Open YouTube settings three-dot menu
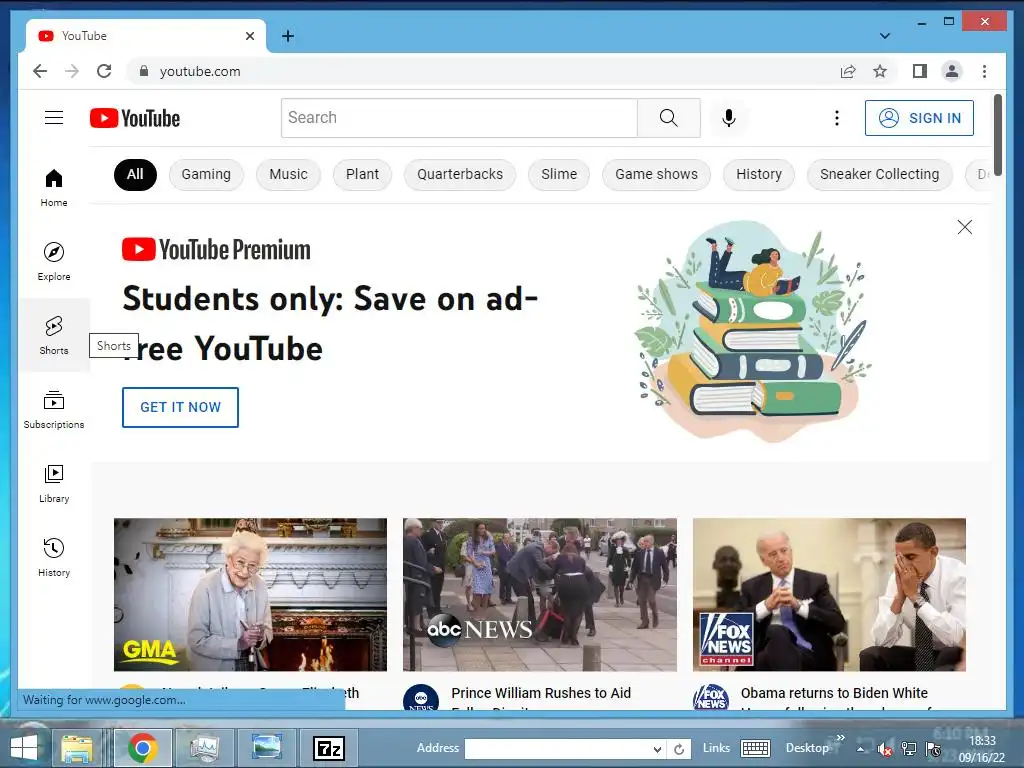 click(x=837, y=118)
